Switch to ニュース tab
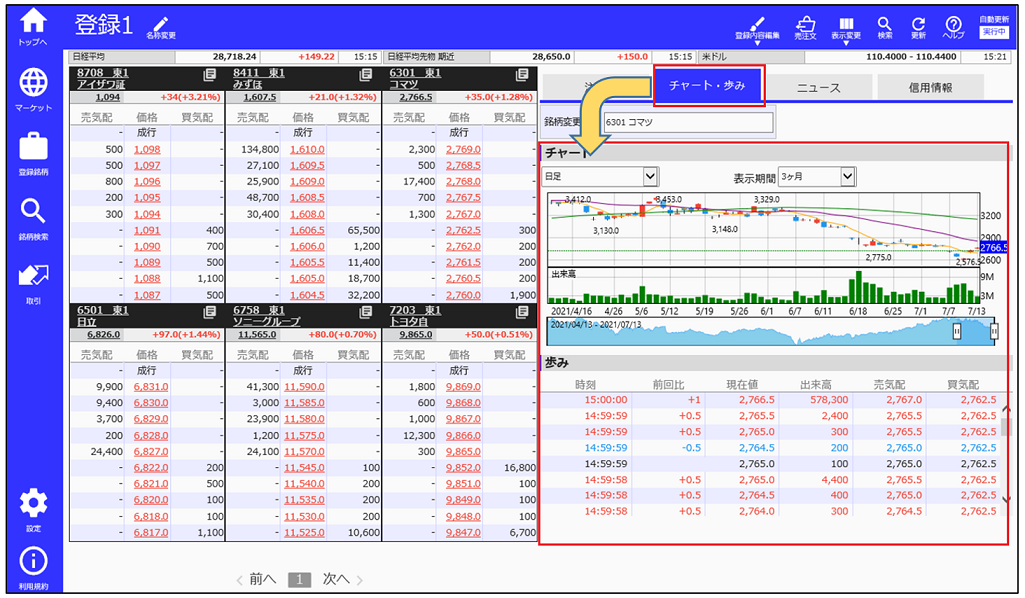 click(818, 87)
